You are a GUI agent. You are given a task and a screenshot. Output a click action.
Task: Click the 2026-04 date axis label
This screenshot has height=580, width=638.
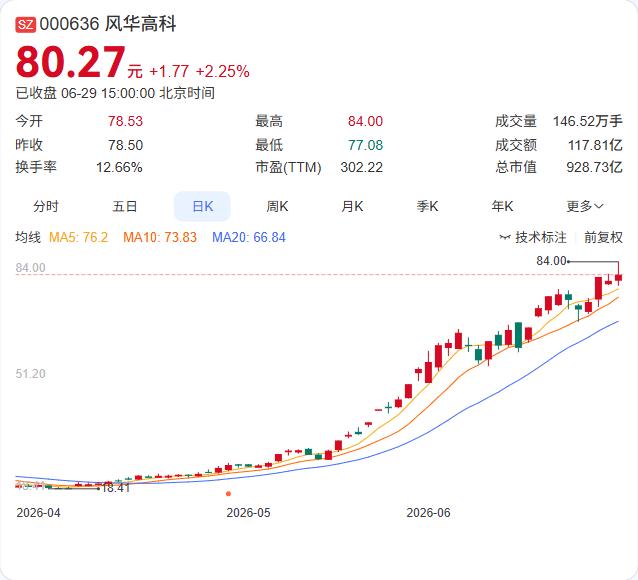pos(38,513)
